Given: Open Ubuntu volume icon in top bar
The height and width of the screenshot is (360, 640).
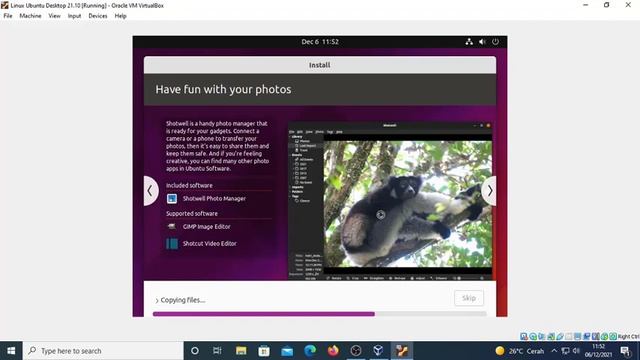Looking at the screenshot, I should pos(482,42).
